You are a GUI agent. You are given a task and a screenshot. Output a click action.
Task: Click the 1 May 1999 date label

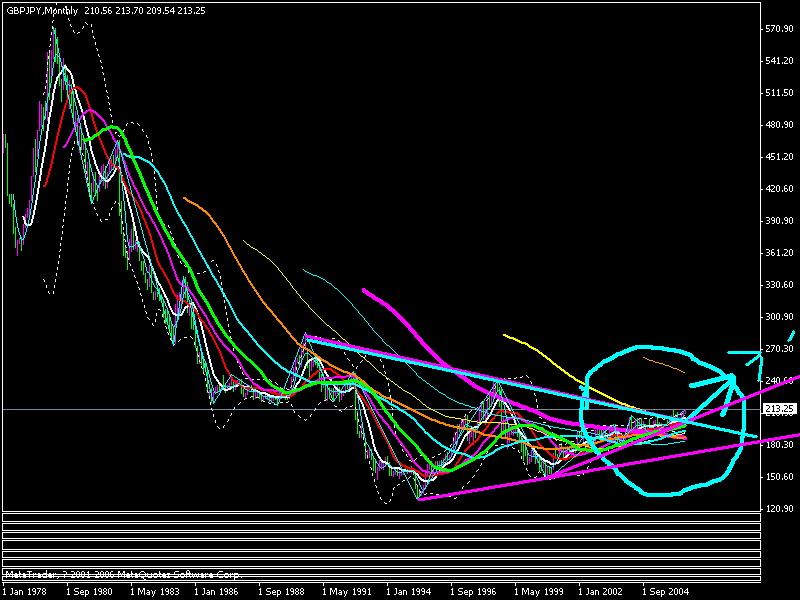tap(538, 591)
